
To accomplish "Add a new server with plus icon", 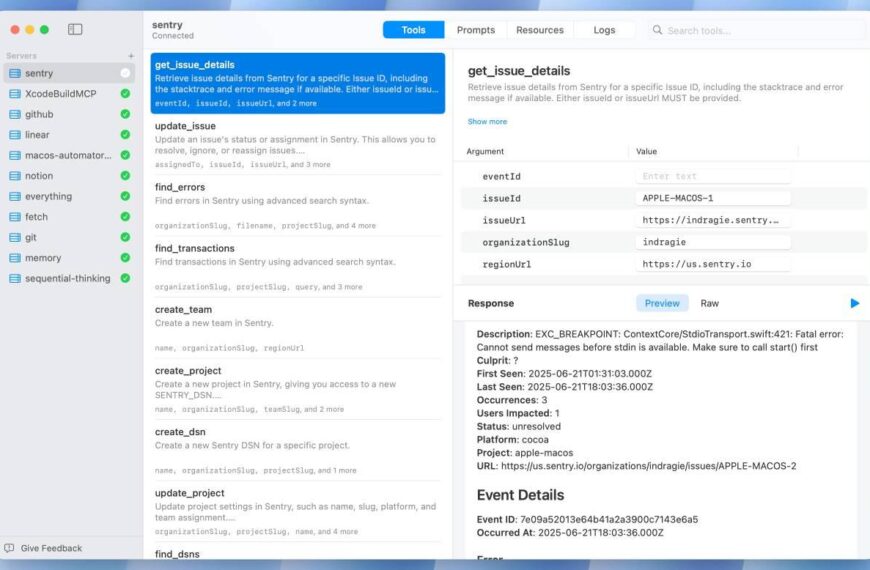I will pyautogui.click(x=131, y=56).
